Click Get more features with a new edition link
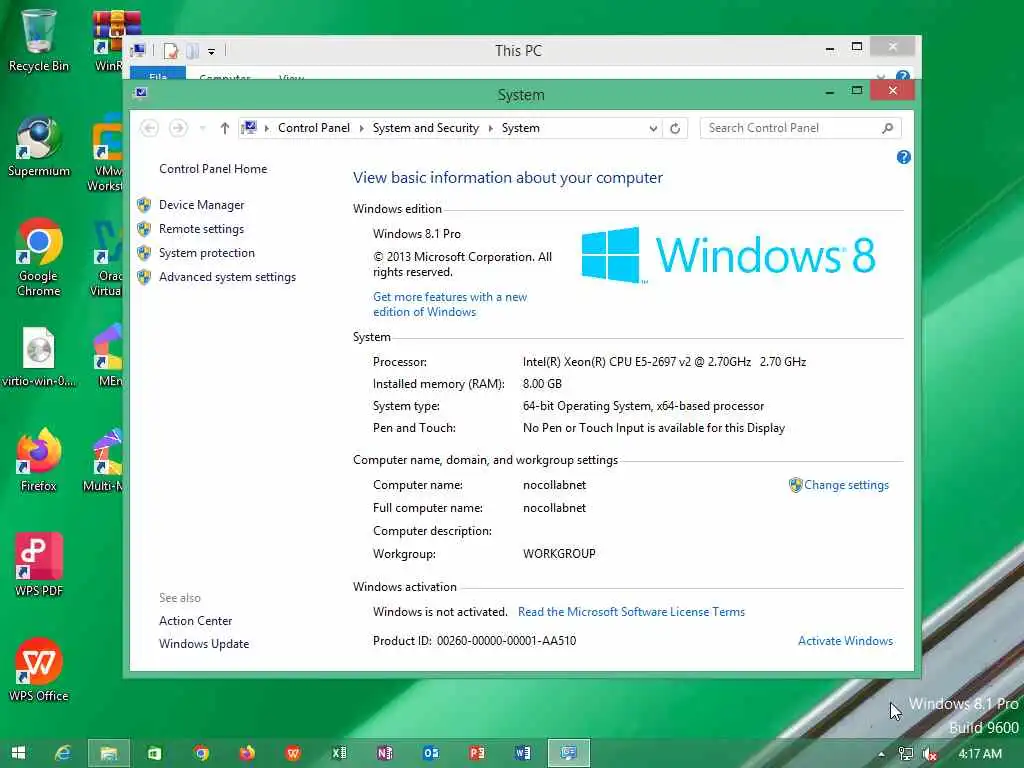Viewport: 1024px width, 768px height. point(450,304)
